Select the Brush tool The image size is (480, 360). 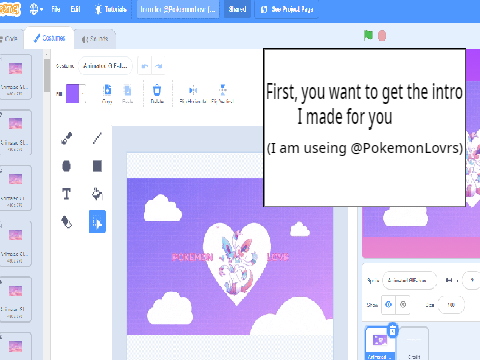[x=67, y=138]
